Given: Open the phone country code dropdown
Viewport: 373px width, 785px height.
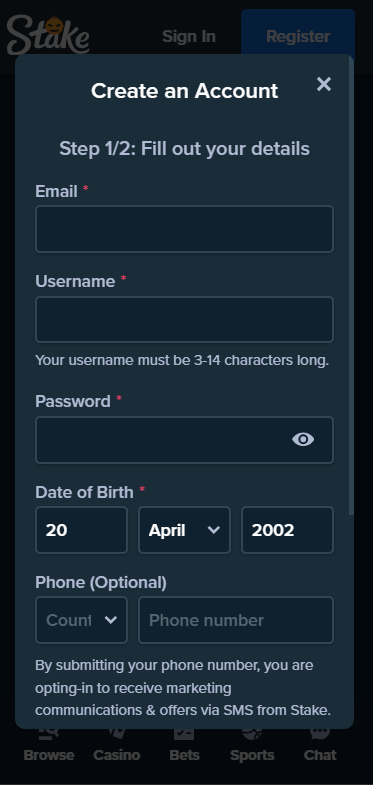Looking at the screenshot, I should tap(81, 620).
